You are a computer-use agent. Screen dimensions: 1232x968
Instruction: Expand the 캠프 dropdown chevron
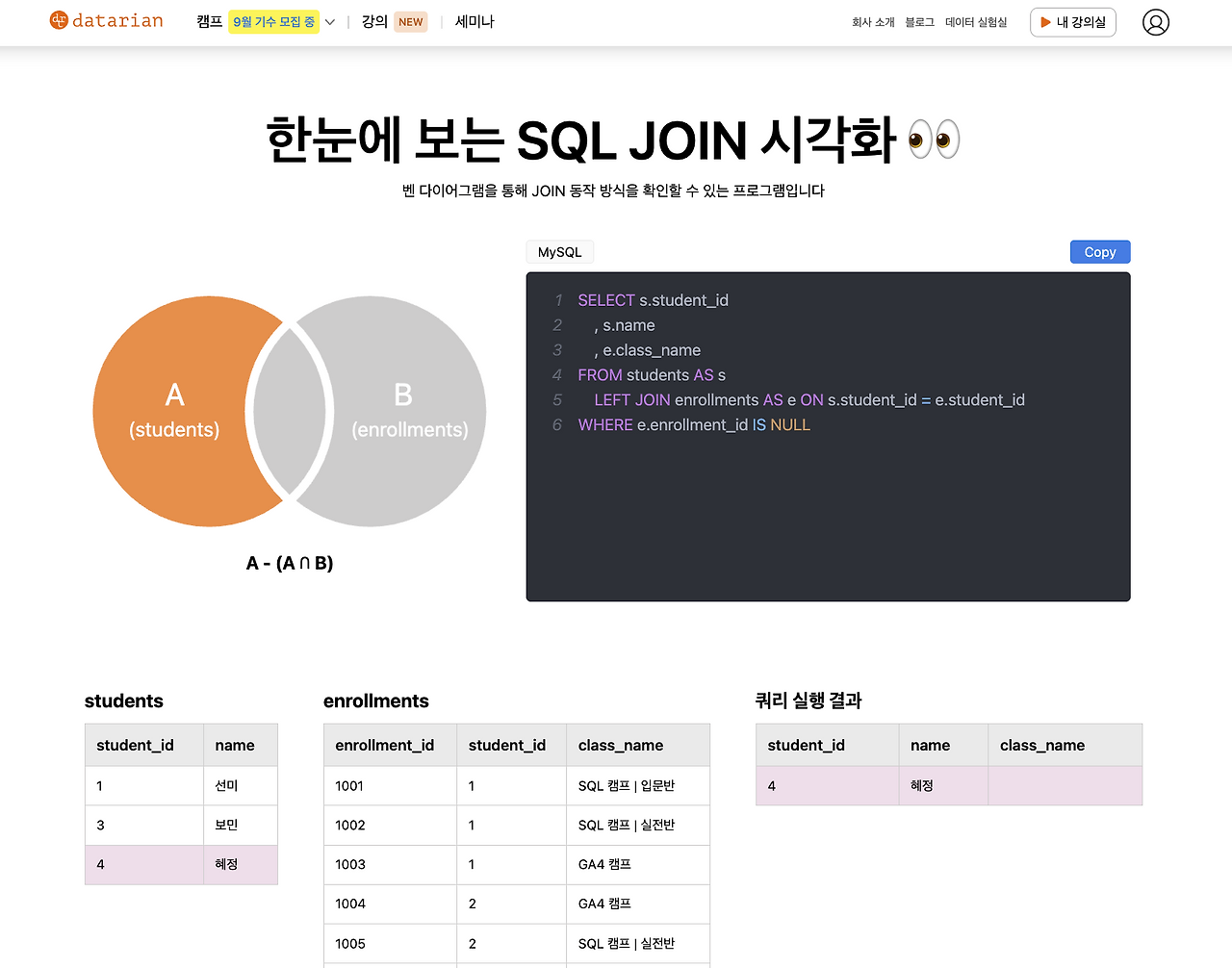pos(330,22)
